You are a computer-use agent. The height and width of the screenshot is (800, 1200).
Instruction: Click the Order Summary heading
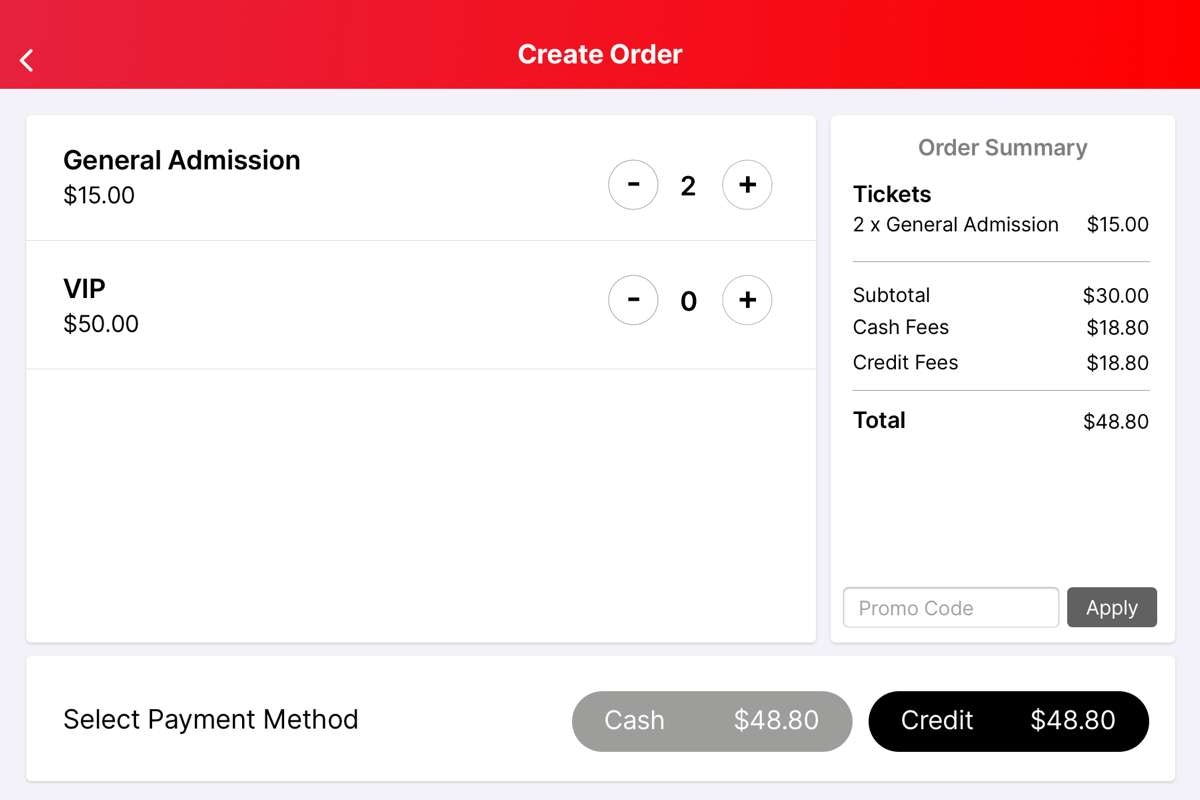pyautogui.click(x=1002, y=147)
